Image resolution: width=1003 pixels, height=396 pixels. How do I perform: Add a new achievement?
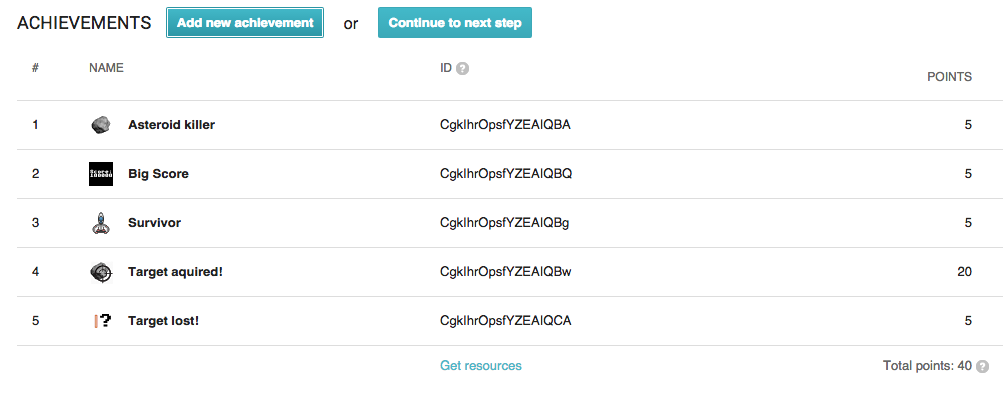coord(245,23)
